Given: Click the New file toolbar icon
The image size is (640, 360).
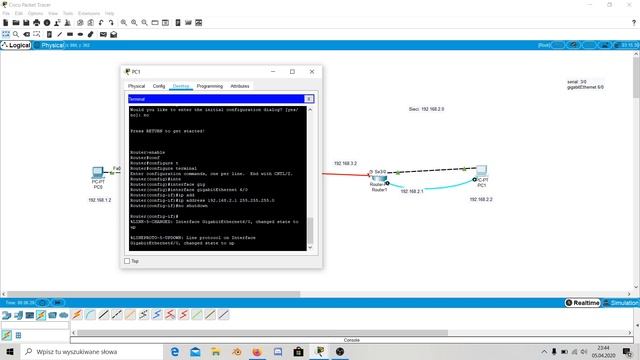Looking at the screenshot, I should point(6,23).
